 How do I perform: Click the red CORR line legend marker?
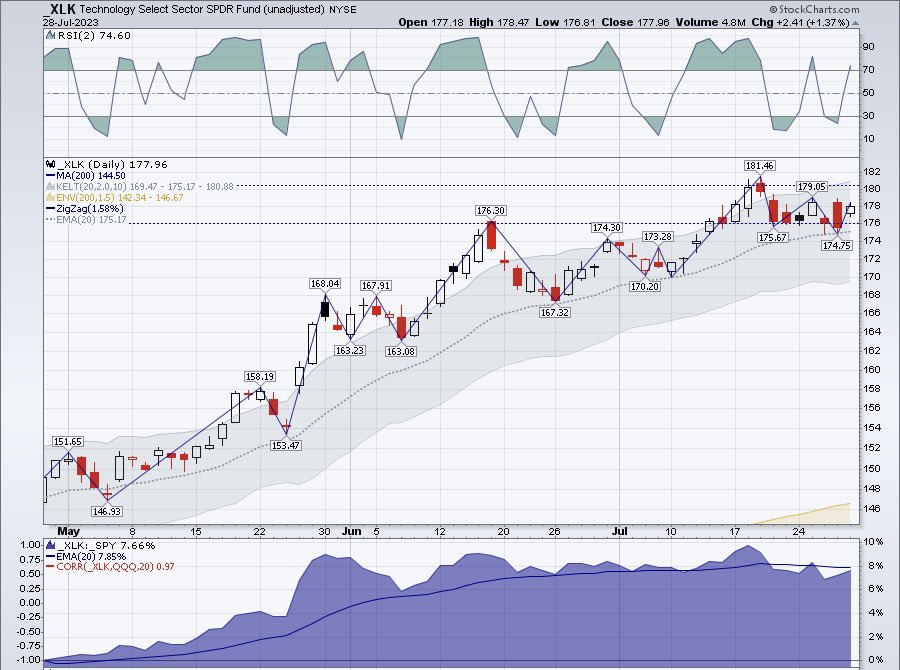(51, 567)
